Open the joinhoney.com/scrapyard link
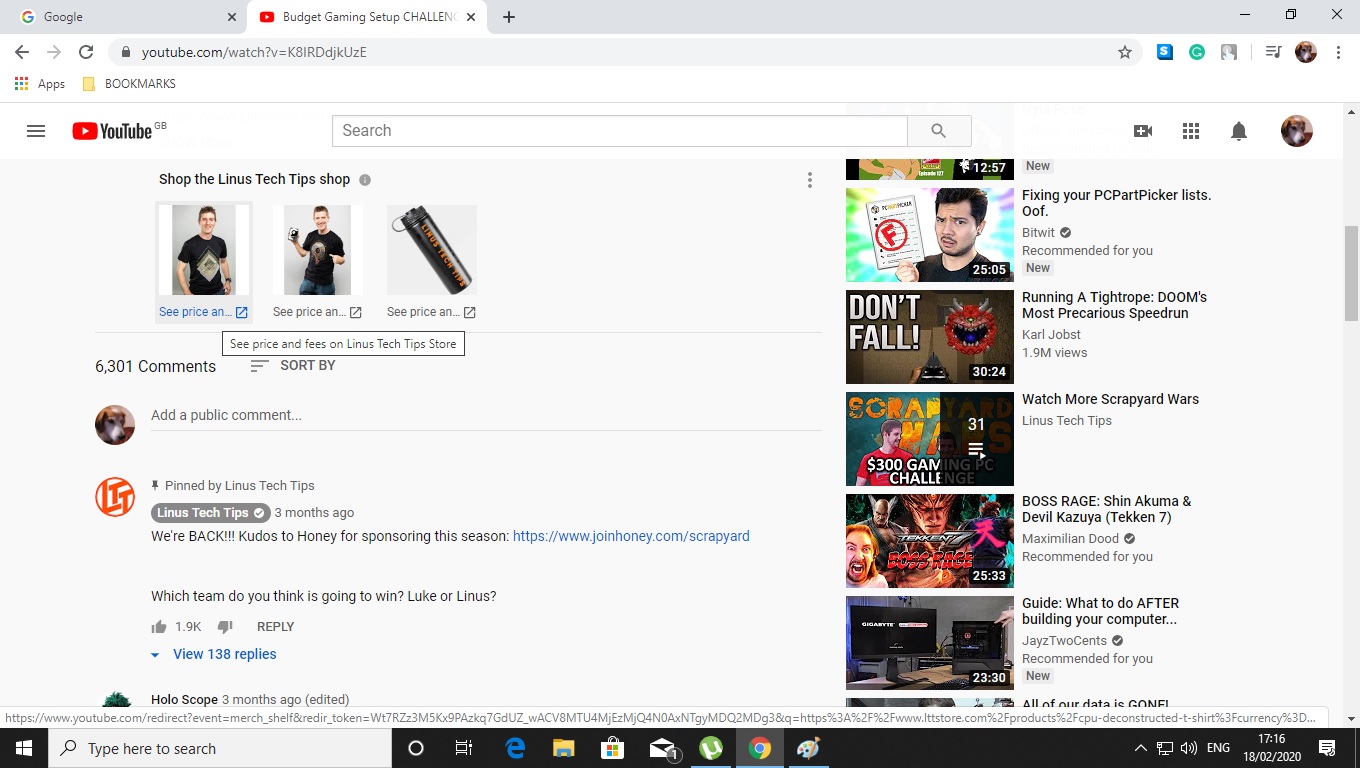 631,536
